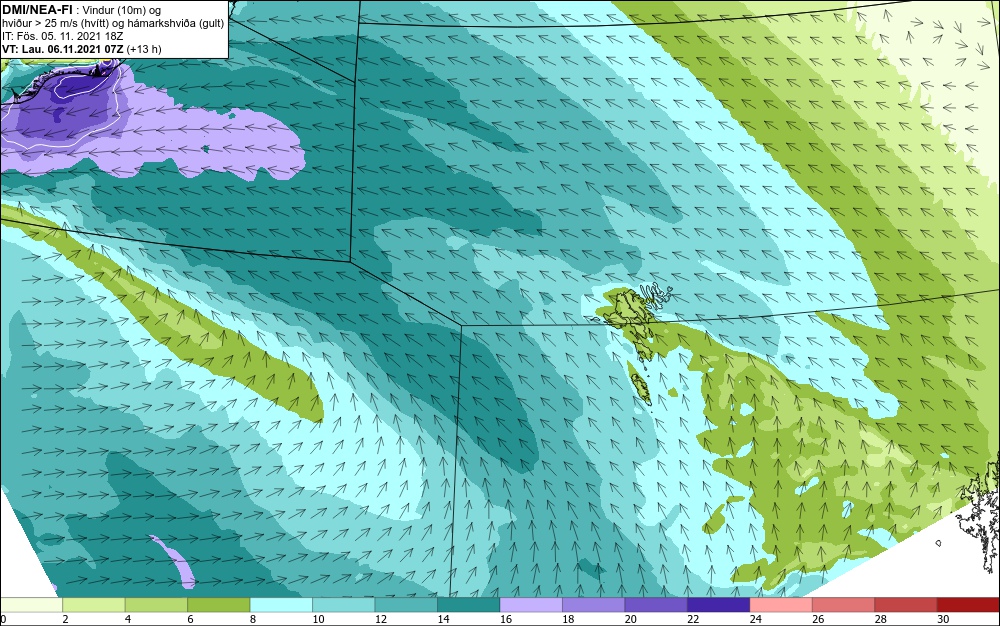Click the legend value '8'

tap(253, 619)
